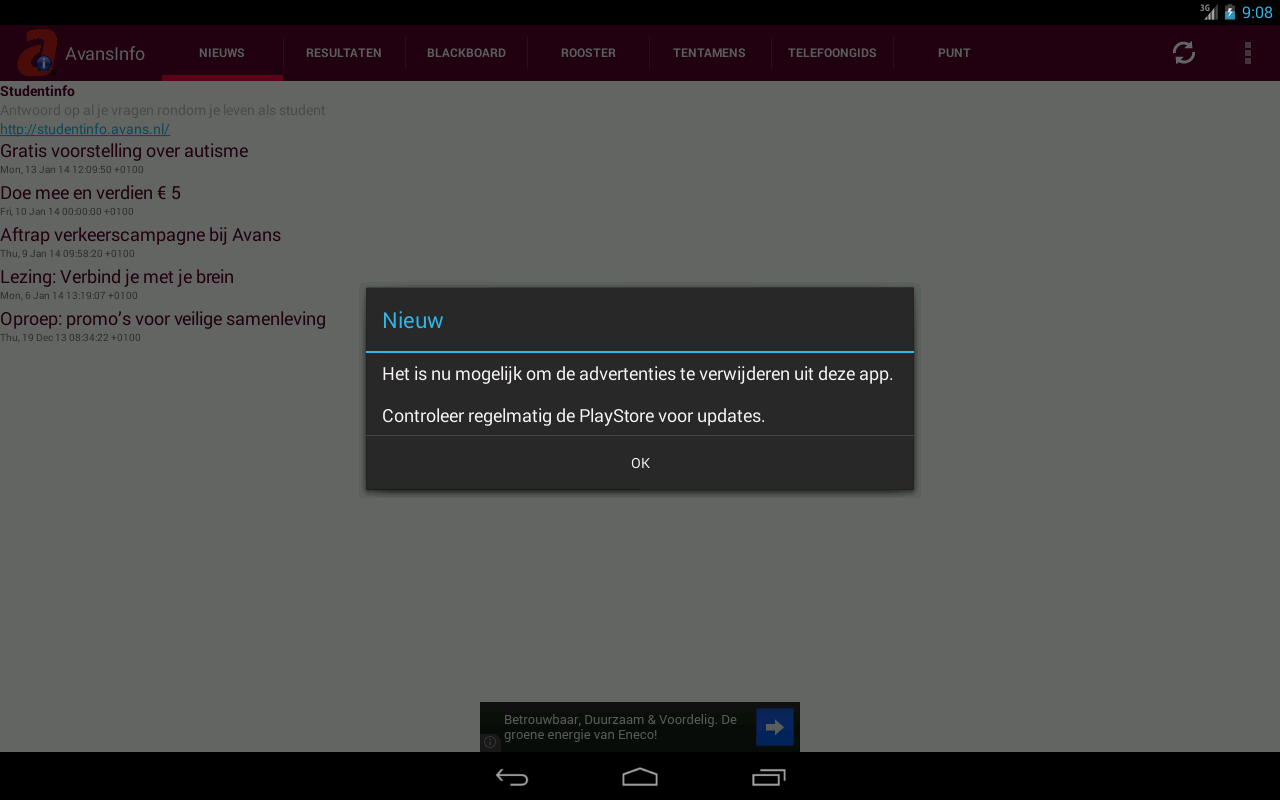Switch to the Punt tab

[x=954, y=53]
